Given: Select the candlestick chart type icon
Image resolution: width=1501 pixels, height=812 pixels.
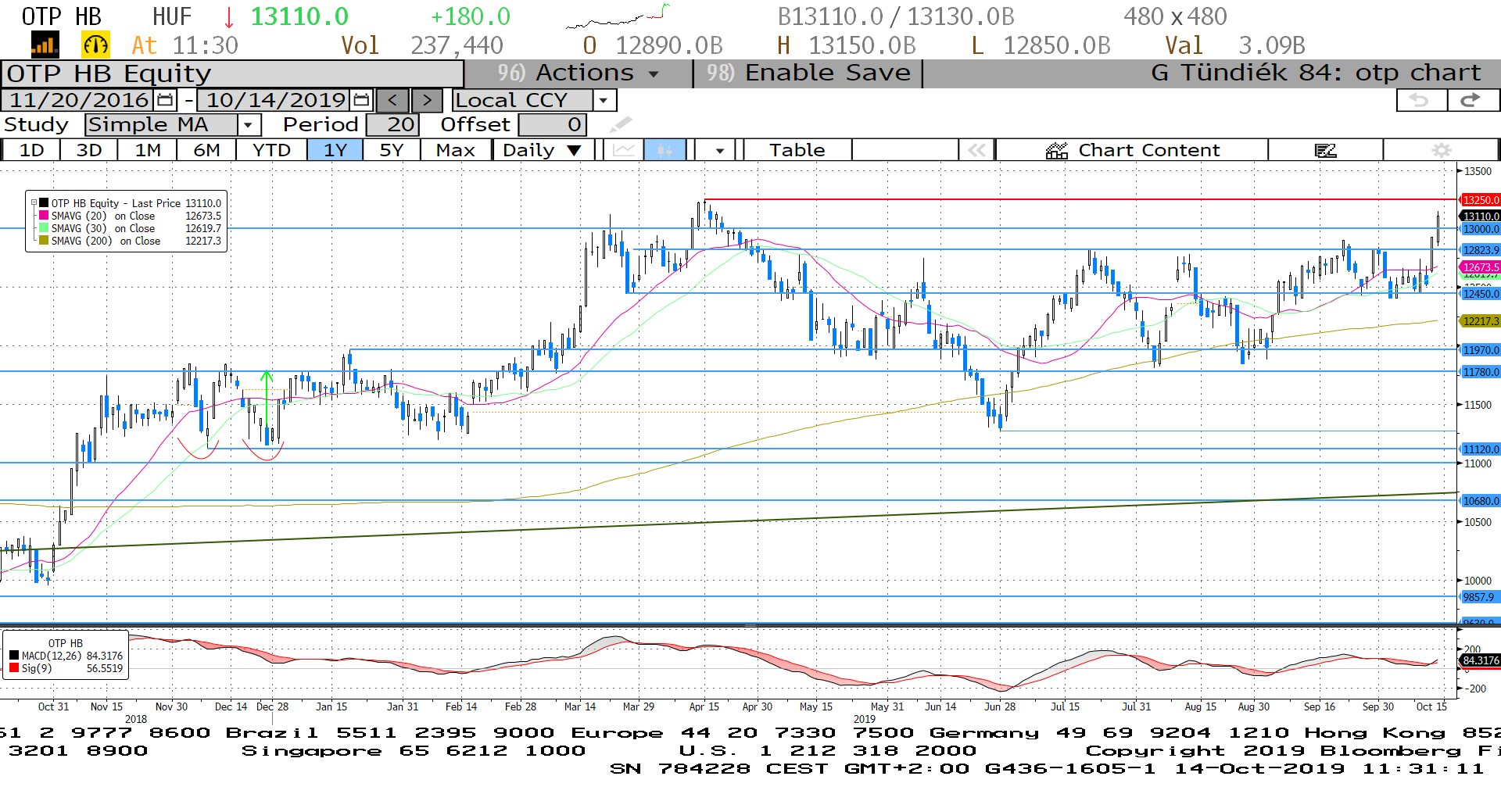Looking at the screenshot, I should point(665,150).
